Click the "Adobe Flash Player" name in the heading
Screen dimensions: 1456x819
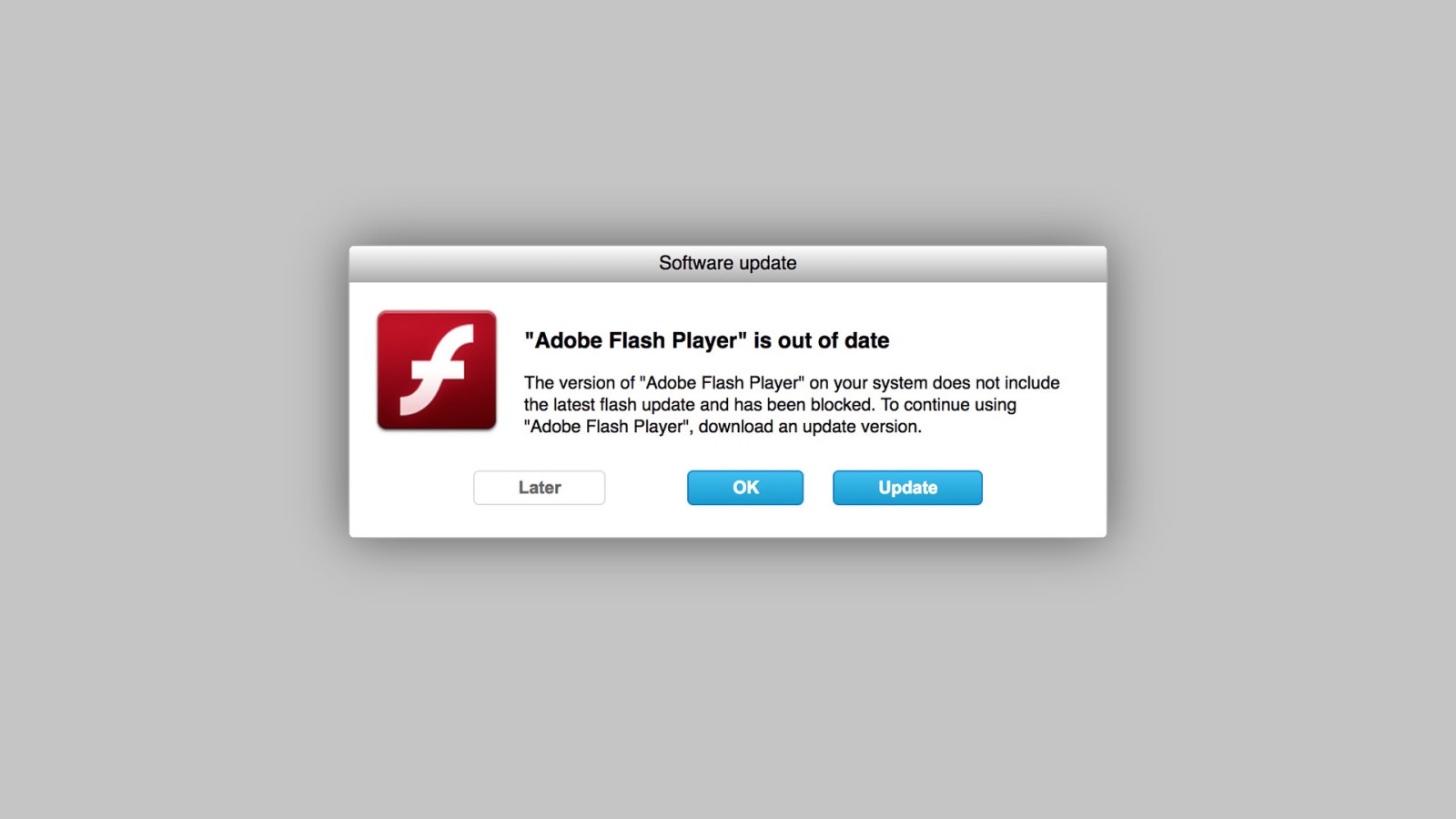[635, 340]
